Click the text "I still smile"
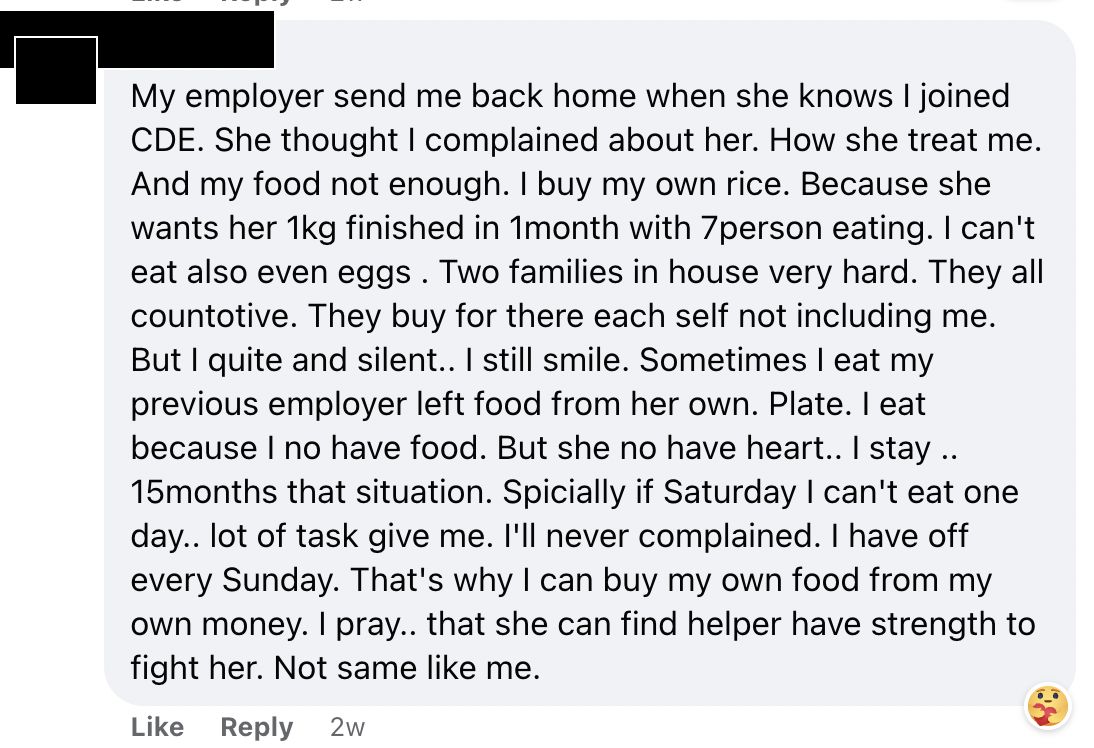The image size is (1094, 748). (546, 360)
